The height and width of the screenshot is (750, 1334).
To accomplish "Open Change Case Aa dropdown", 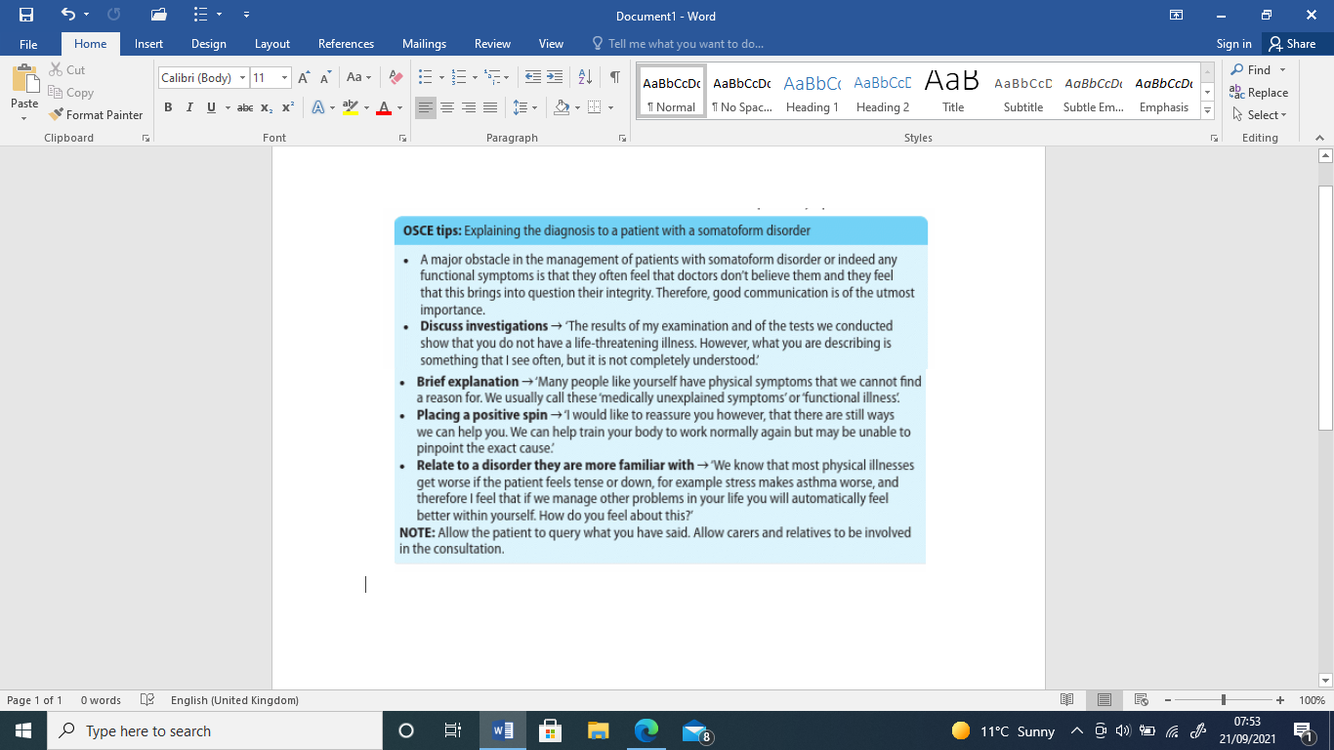I will [358, 78].
